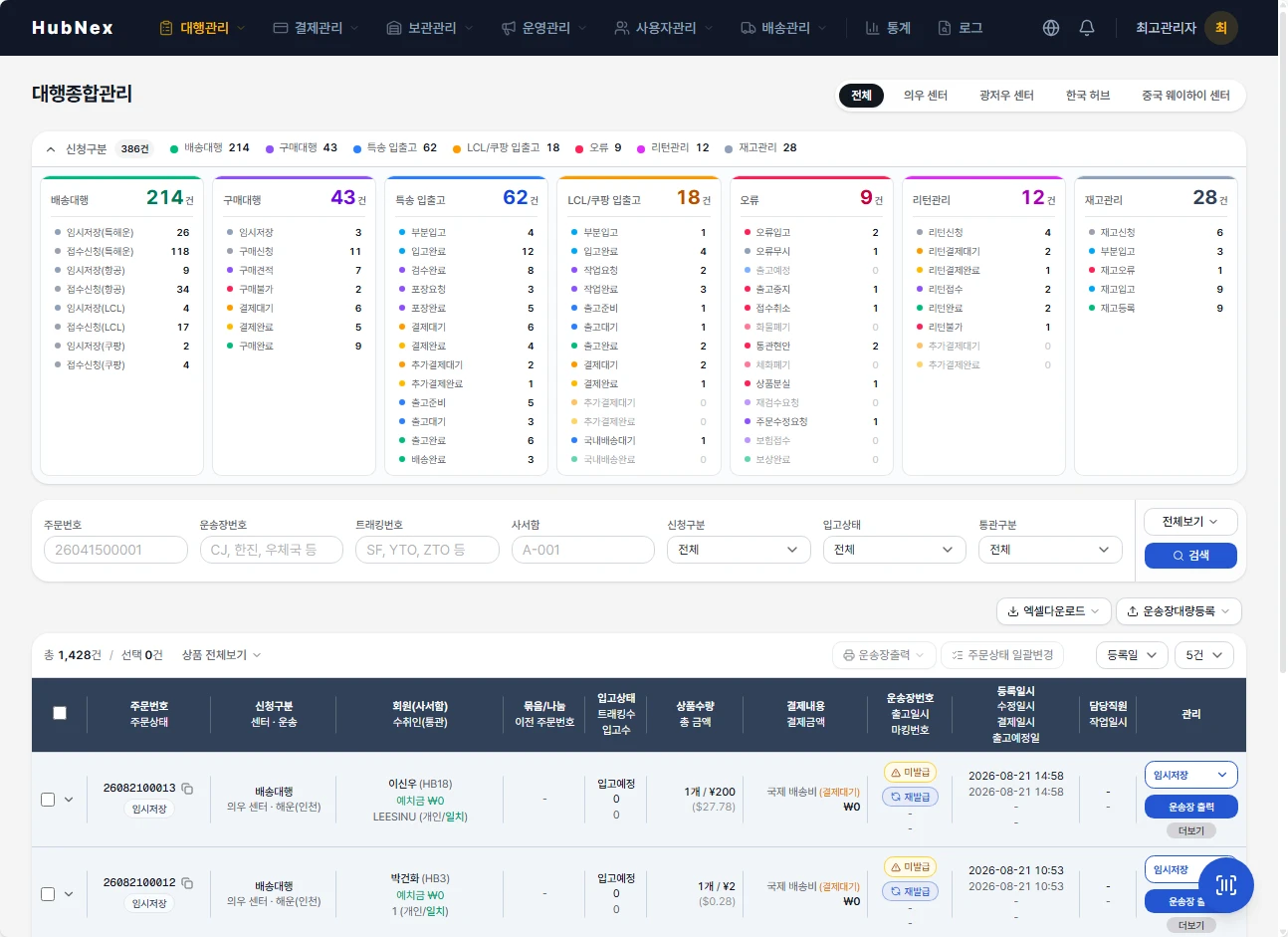This screenshot has width=1288, height=937.
Task: Click the 구매대행 43 legend item
Action: coord(302,148)
